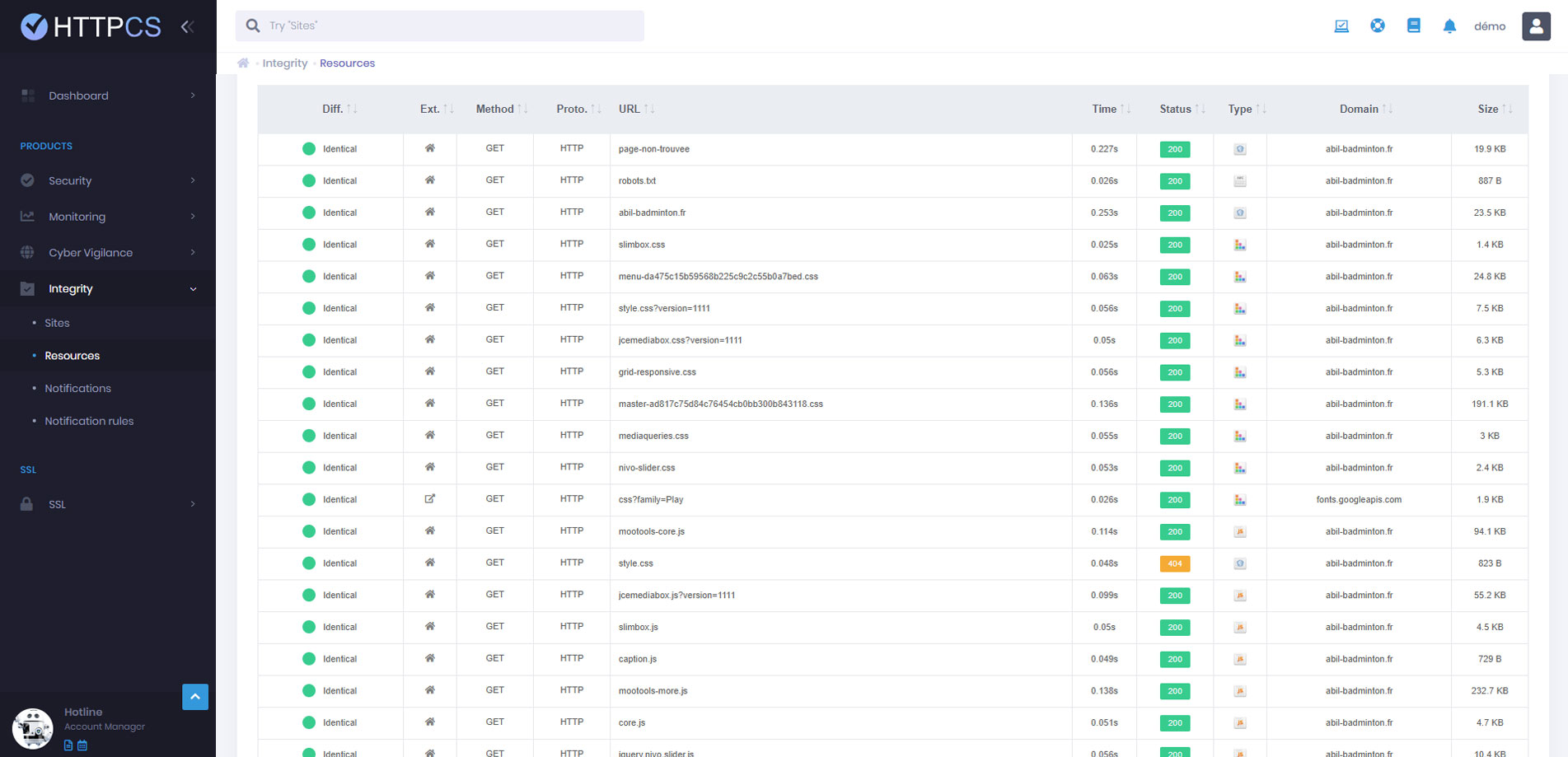The width and height of the screenshot is (1568, 757).
Task: Click home ext icon in mediaqueries.css row
Action: [429, 435]
